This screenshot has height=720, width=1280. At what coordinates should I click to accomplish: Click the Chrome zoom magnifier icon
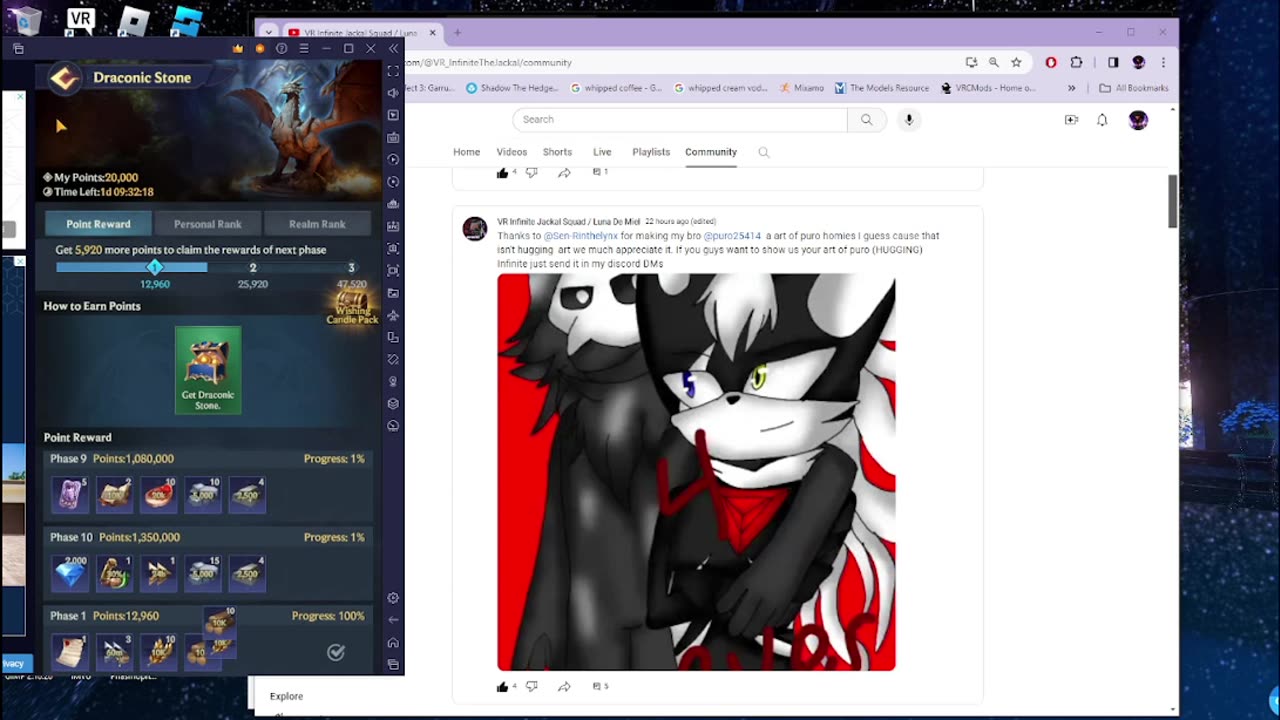coord(993,62)
